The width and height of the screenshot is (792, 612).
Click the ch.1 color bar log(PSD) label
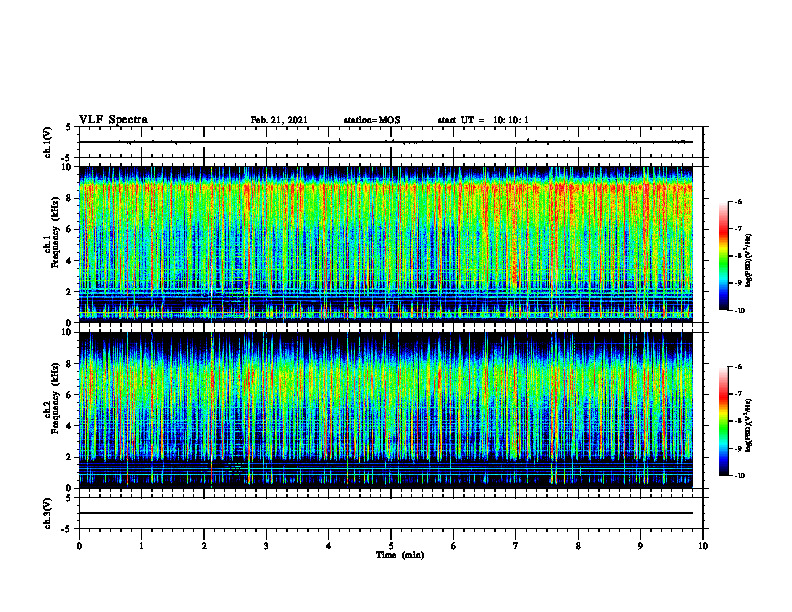[749, 261]
